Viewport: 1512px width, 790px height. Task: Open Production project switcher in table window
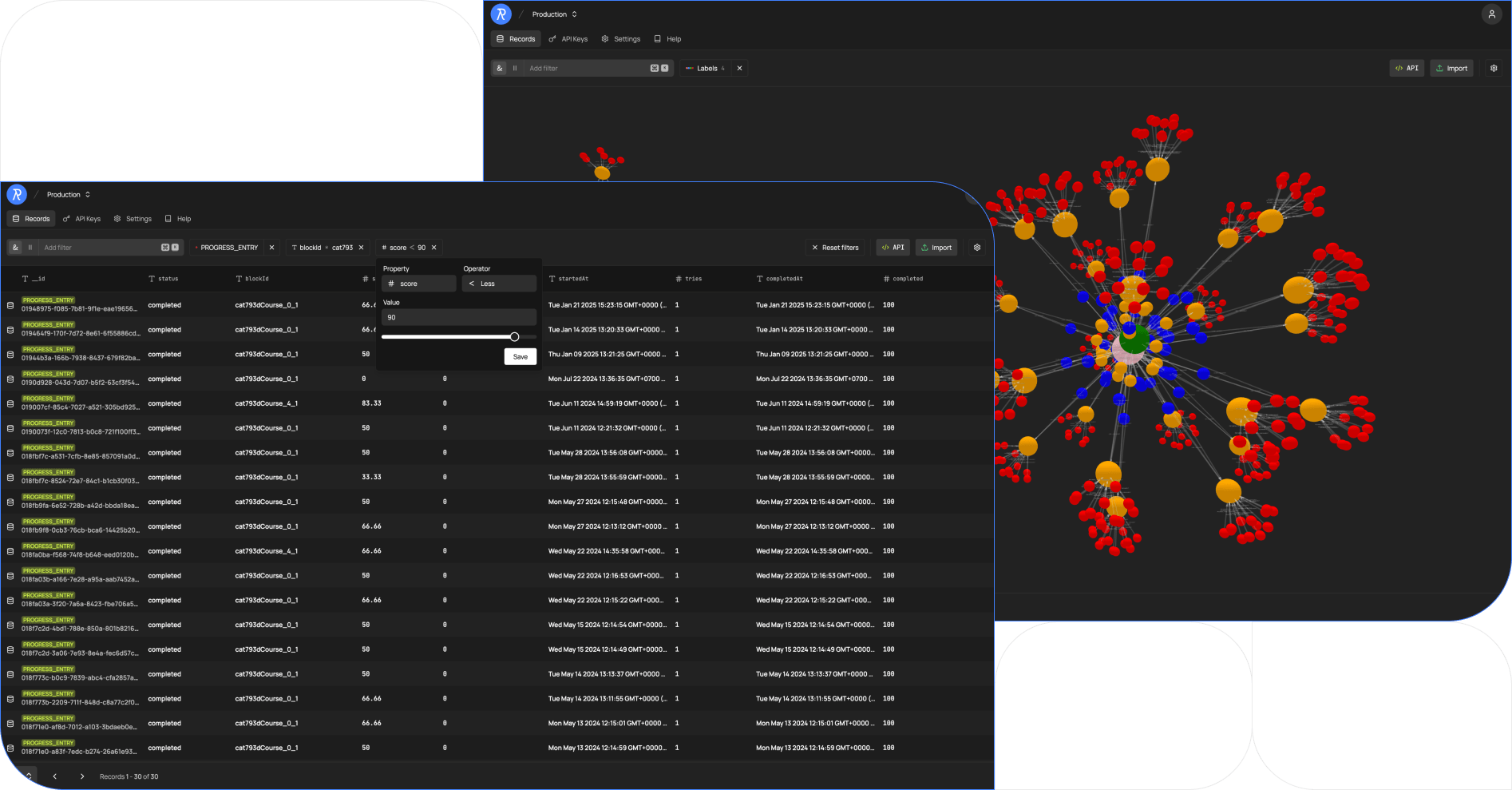[x=69, y=195]
